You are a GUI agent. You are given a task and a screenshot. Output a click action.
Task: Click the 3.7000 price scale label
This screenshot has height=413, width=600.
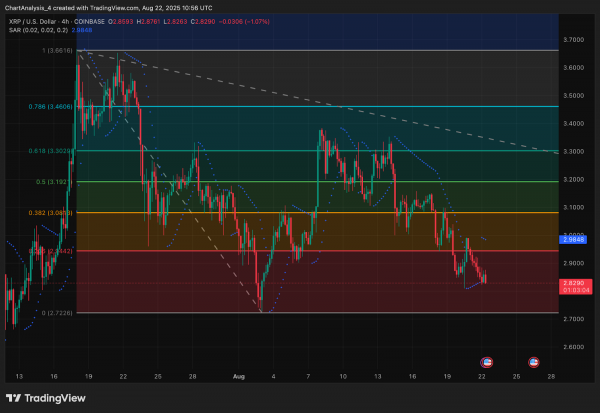(574, 40)
